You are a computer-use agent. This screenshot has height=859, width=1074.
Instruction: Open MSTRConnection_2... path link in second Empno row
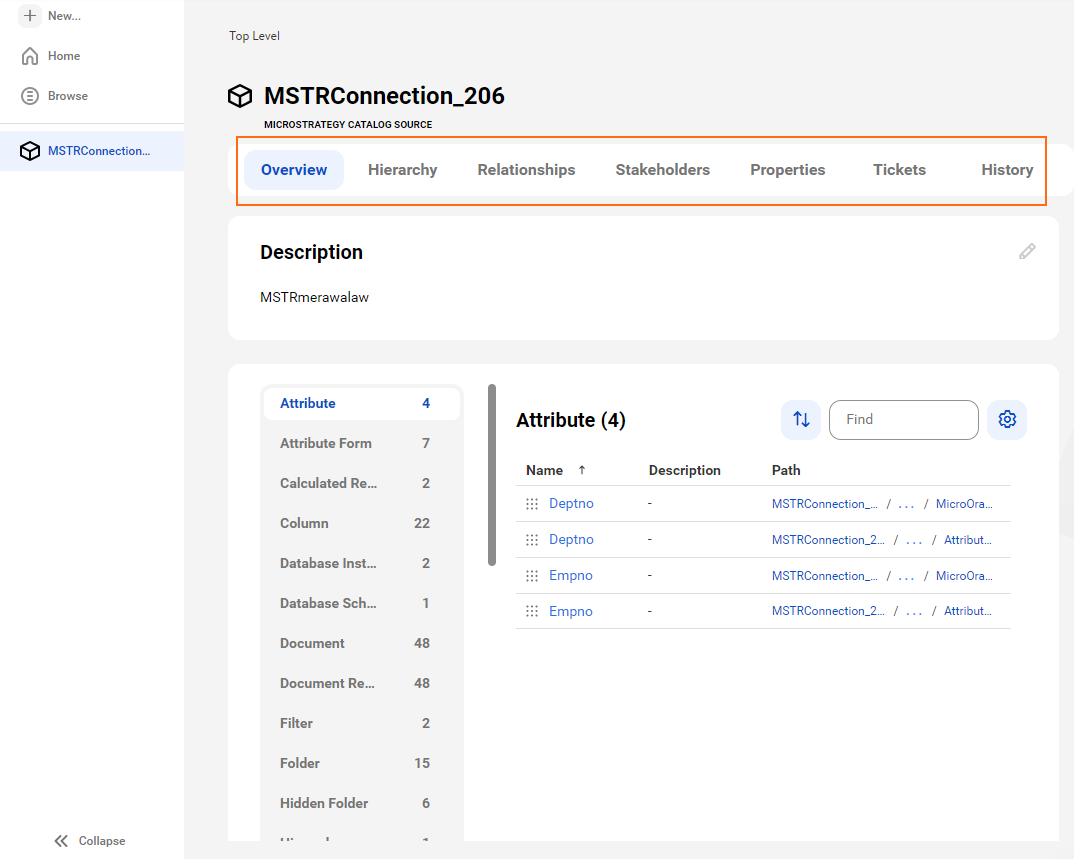click(x=828, y=610)
